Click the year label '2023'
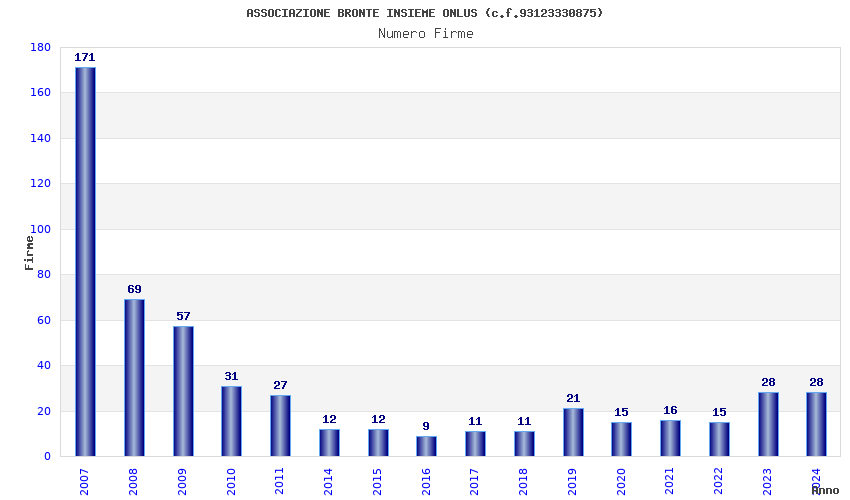Viewport: 850px width, 500px height. 767,482
